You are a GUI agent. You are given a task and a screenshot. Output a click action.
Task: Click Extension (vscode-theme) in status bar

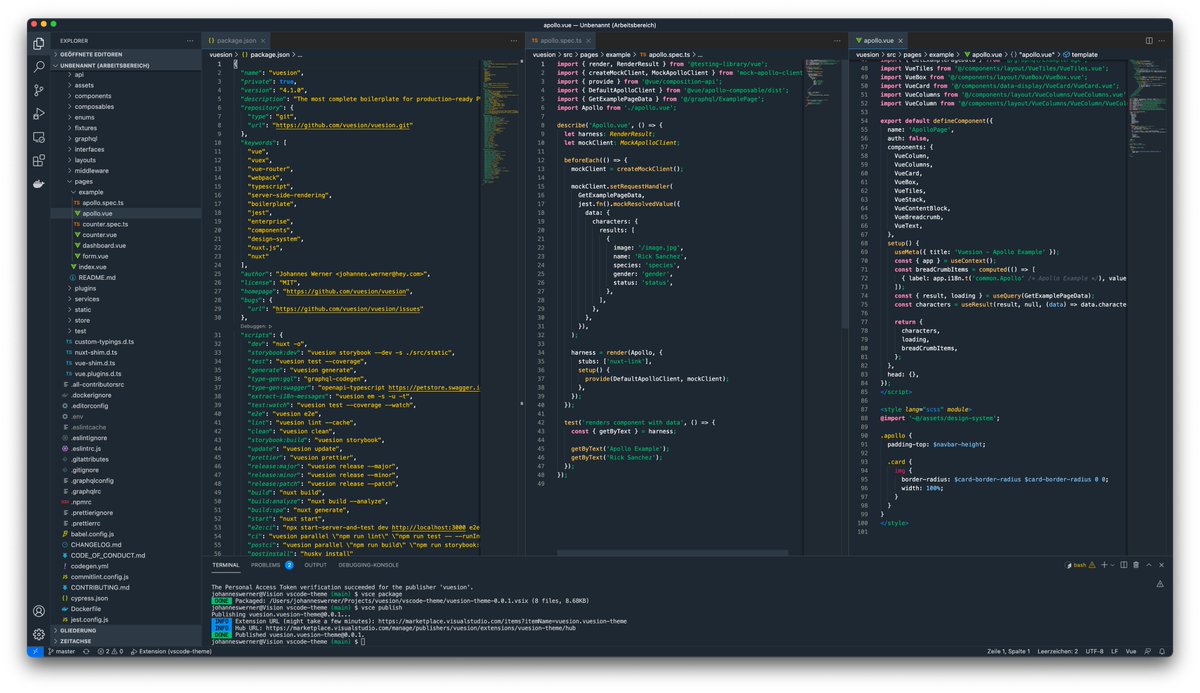tap(170, 651)
